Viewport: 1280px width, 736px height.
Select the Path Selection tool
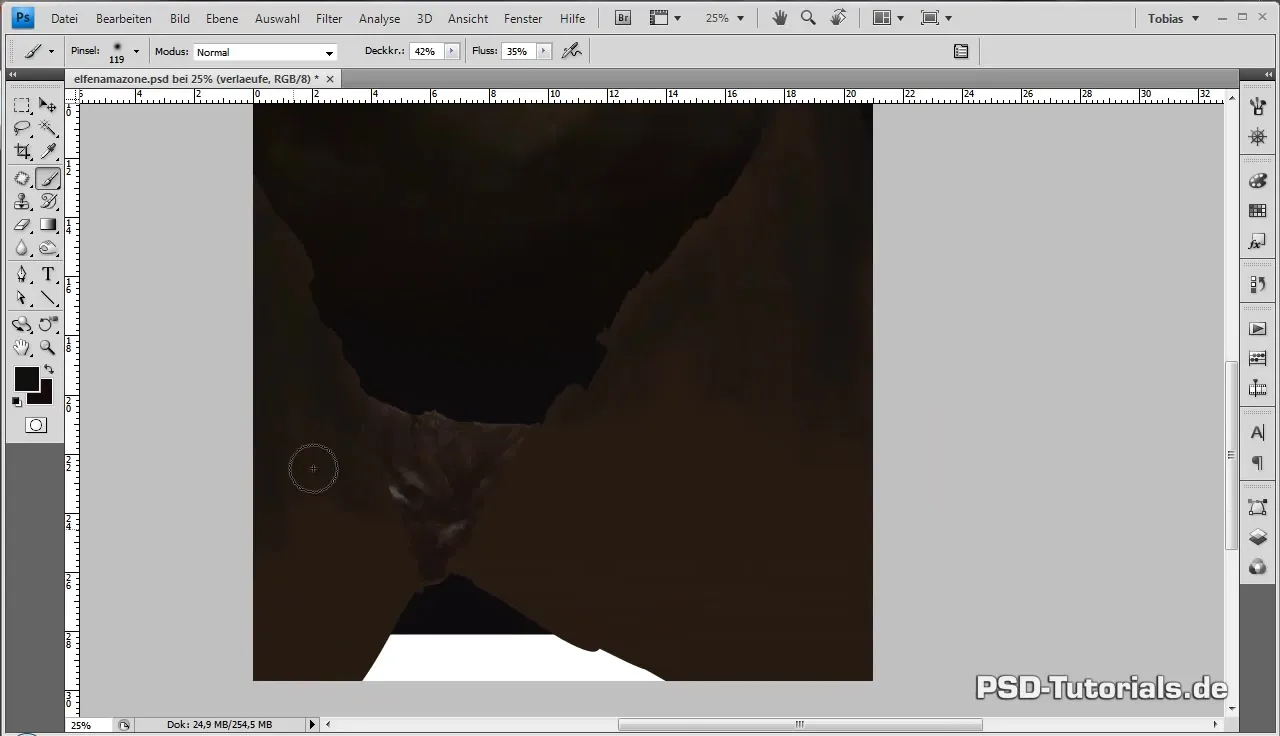tap(22, 298)
